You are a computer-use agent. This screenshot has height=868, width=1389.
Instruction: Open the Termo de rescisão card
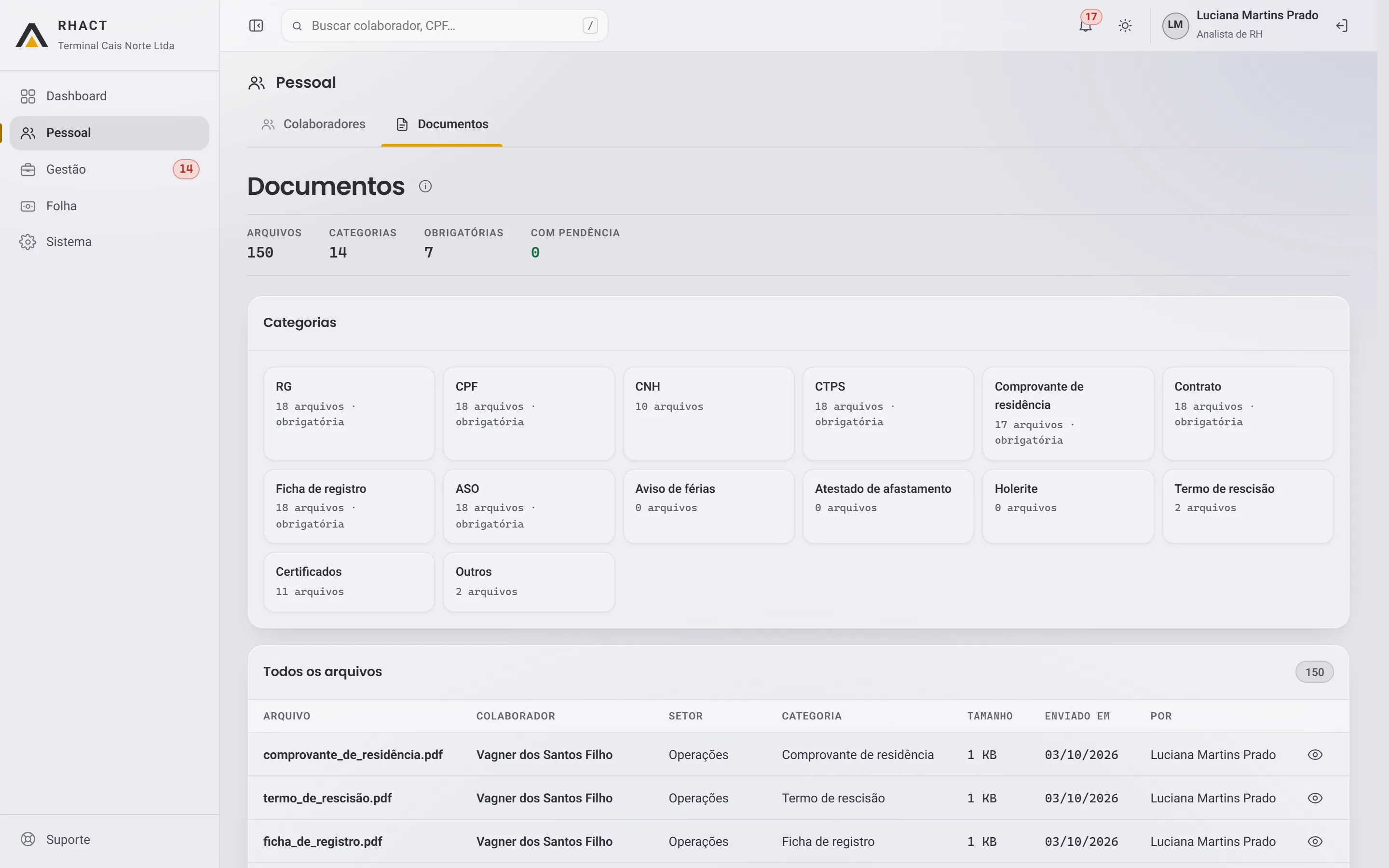click(1248, 506)
